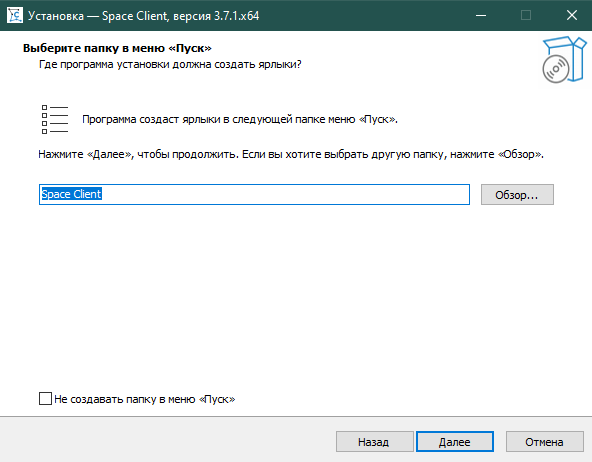Viewport: 592px width, 462px height.
Task: Click the 'Где программа установки должна создать ярлыки?' text
Action: (170, 65)
